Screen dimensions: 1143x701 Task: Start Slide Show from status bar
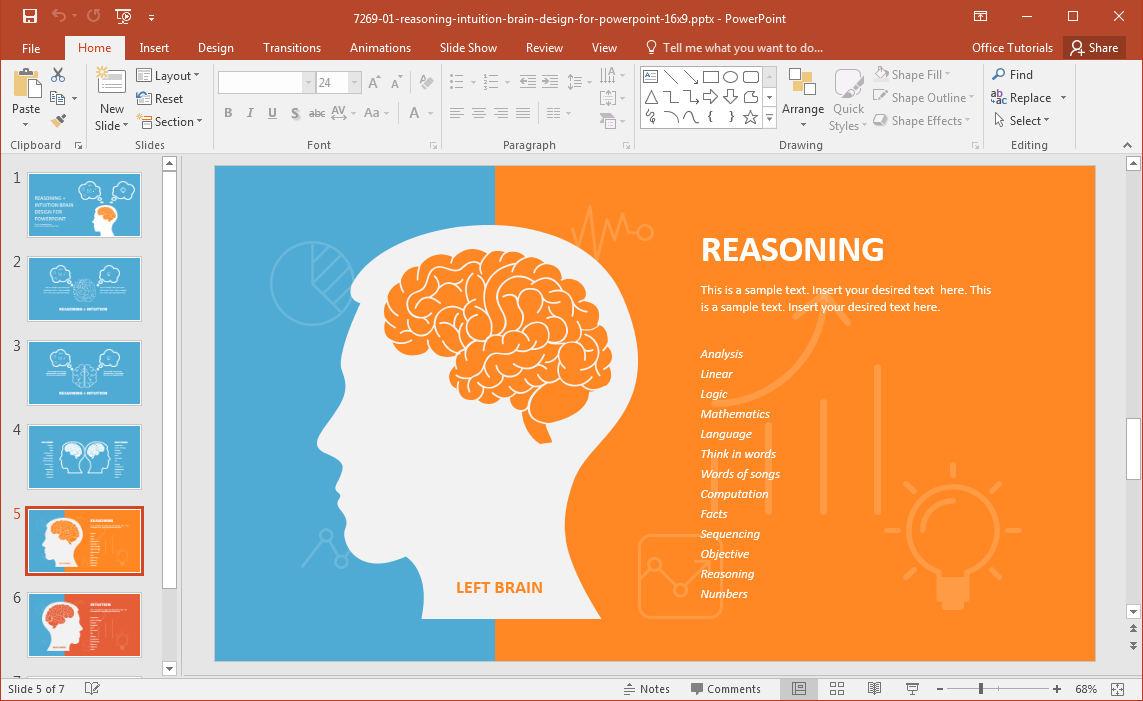tap(912, 689)
